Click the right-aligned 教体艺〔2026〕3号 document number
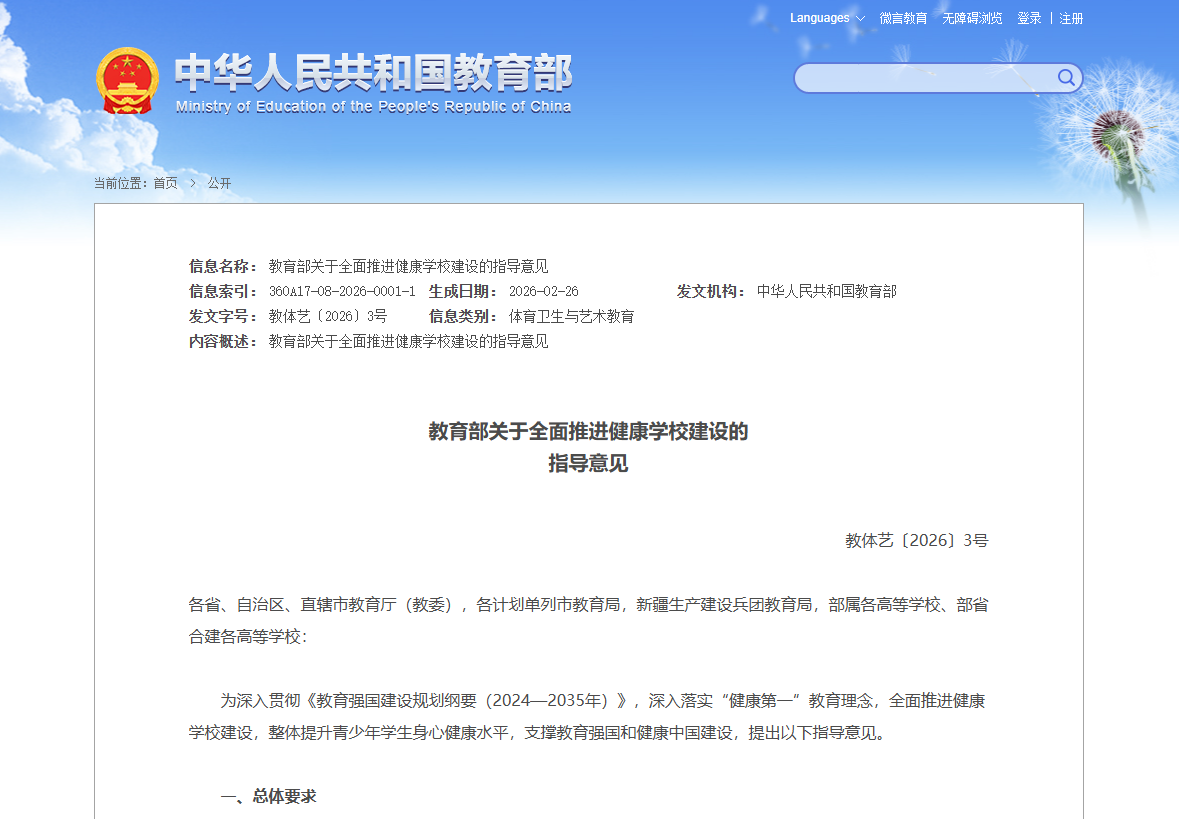This screenshot has width=1179, height=819. (x=916, y=540)
